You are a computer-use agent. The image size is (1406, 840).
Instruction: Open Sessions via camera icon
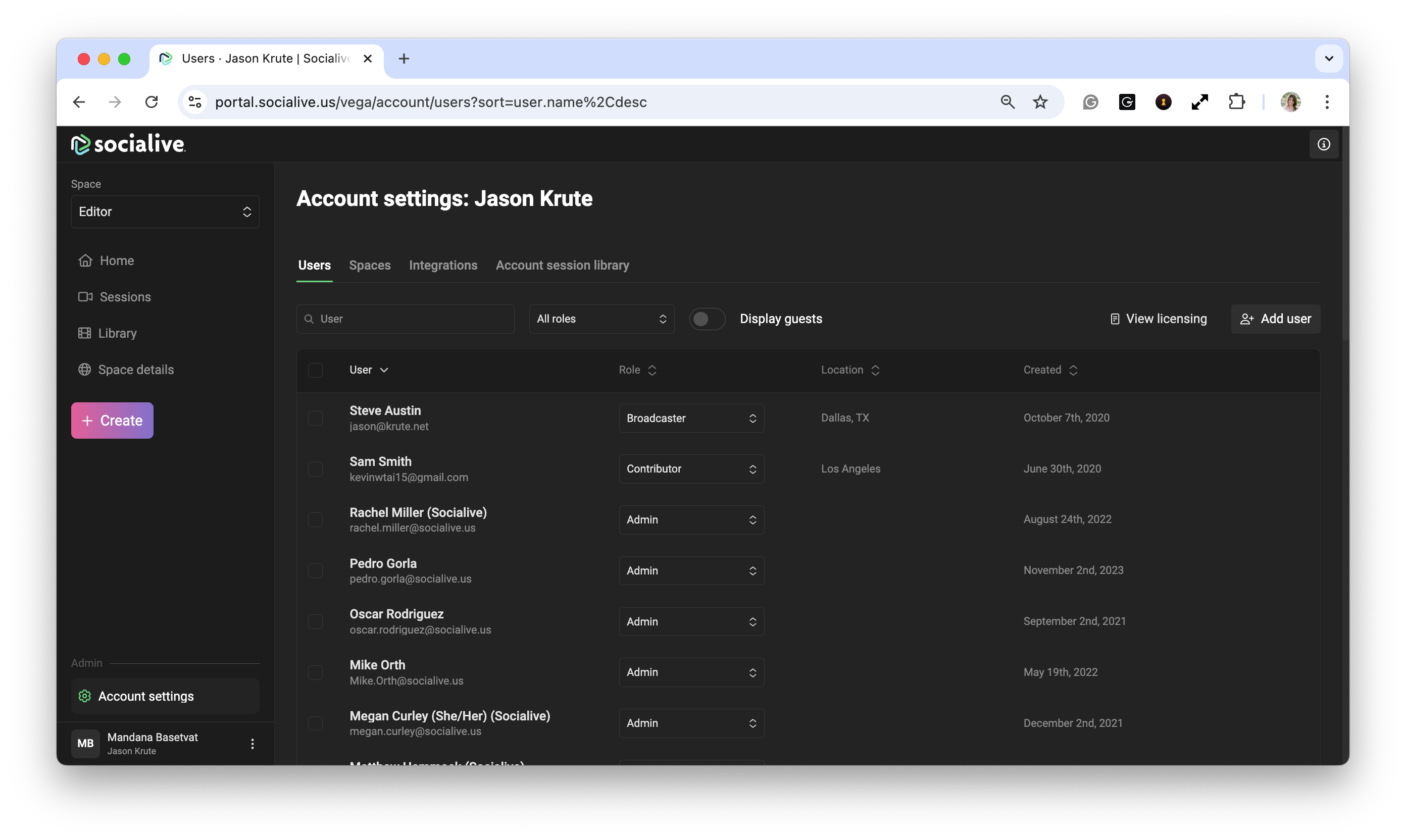(x=85, y=297)
